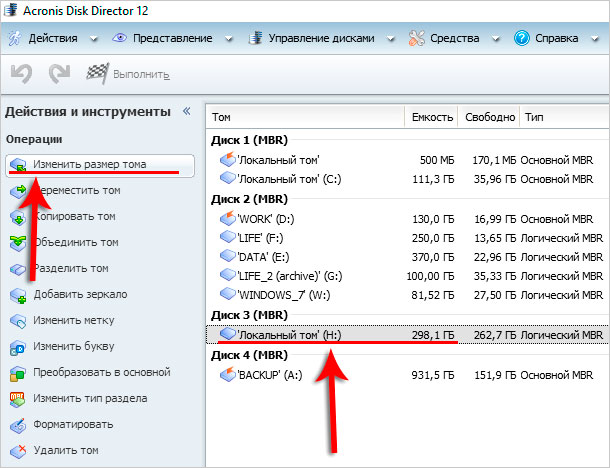Viewport: 610px width, 468px height.
Task: Choose Разделить том operation
Action: click(71, 269)
